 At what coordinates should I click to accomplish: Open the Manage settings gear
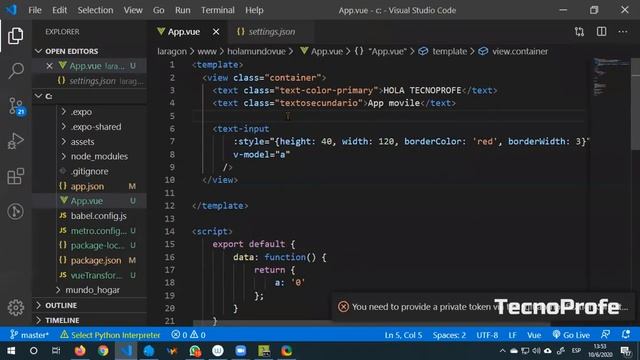16,308
